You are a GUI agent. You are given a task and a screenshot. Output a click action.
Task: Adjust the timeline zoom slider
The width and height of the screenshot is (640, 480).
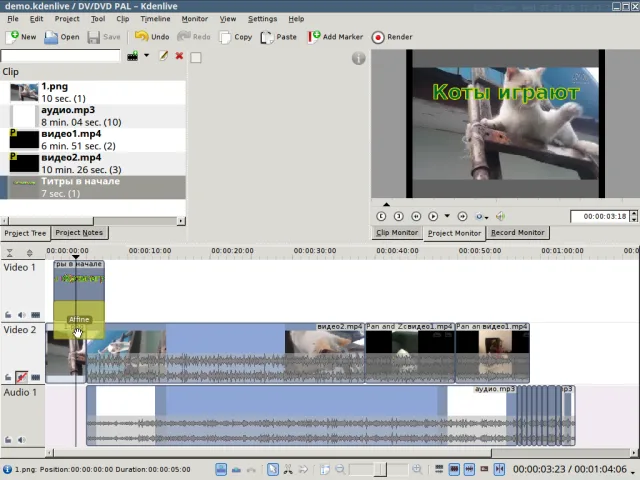(378, 469)
